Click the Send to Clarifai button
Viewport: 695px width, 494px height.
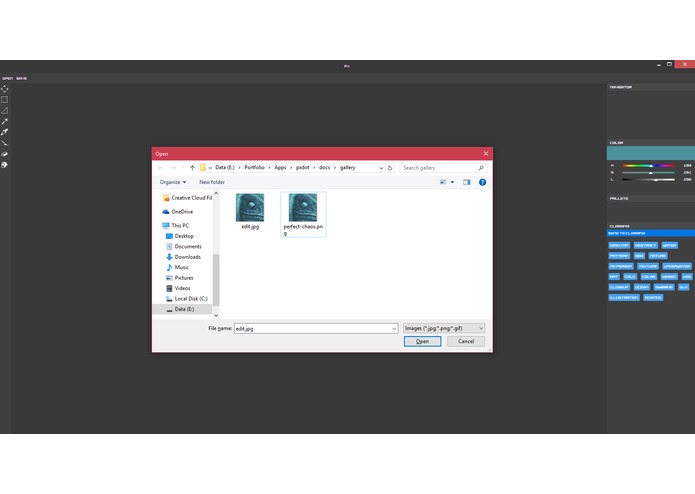click(x=651, y=233)
